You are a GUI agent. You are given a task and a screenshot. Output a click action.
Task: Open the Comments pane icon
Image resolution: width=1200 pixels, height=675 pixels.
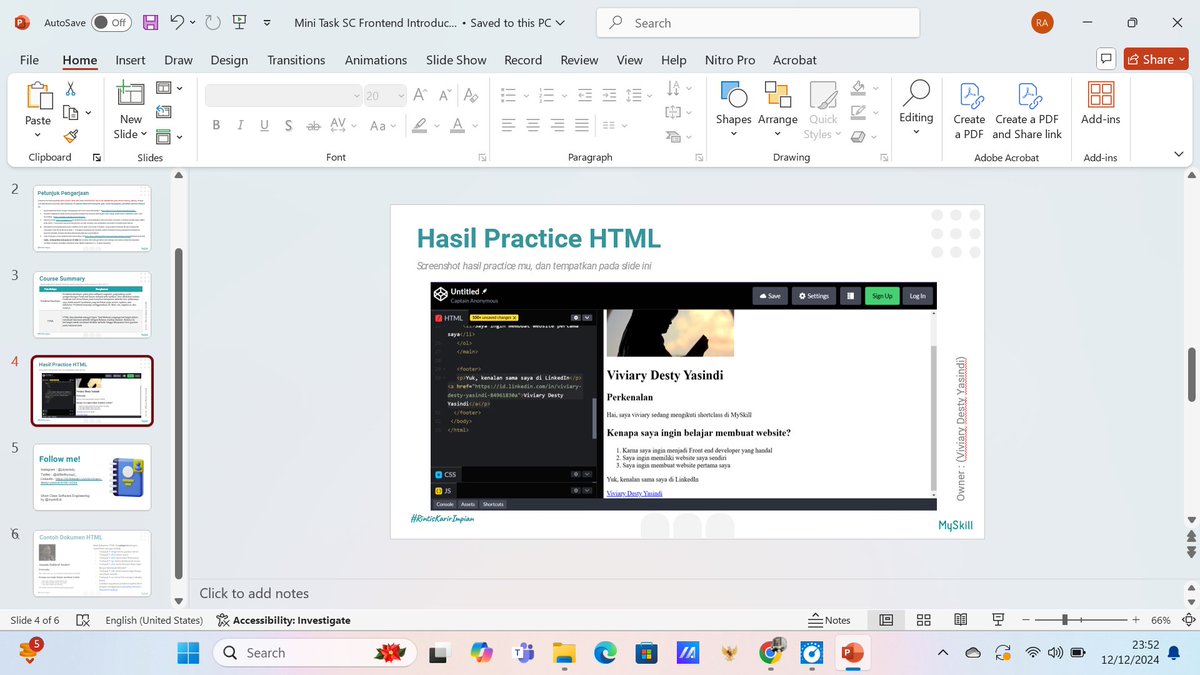pyautogui.click(x=1105, y=59)
